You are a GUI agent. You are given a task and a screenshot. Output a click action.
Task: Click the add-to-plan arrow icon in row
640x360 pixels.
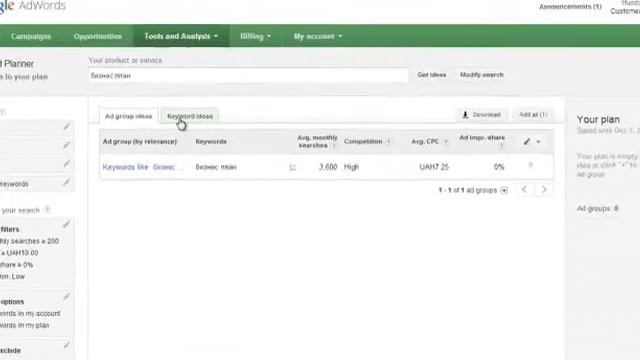(531, 165)
